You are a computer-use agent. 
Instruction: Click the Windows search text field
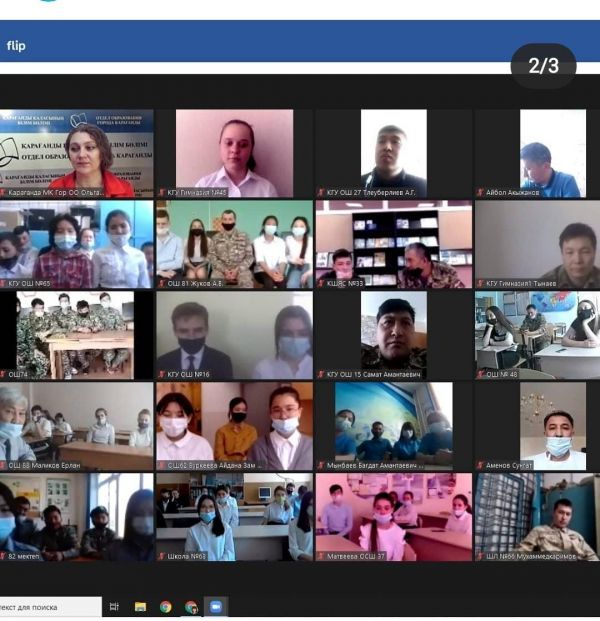(x=50, y=607)
